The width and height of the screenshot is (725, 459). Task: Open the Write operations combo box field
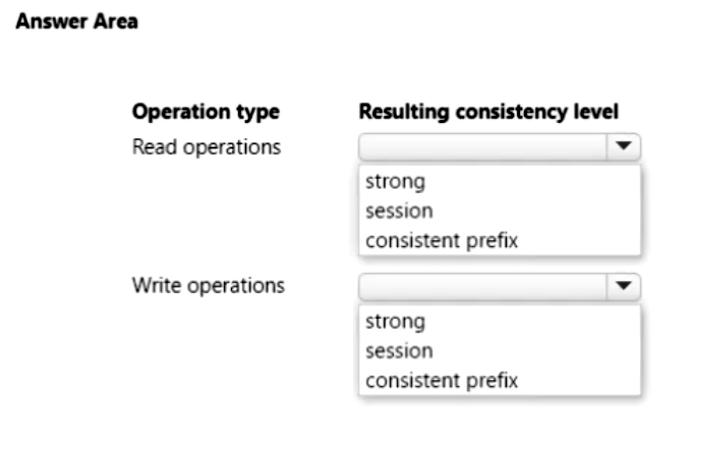tap(499, 287)
